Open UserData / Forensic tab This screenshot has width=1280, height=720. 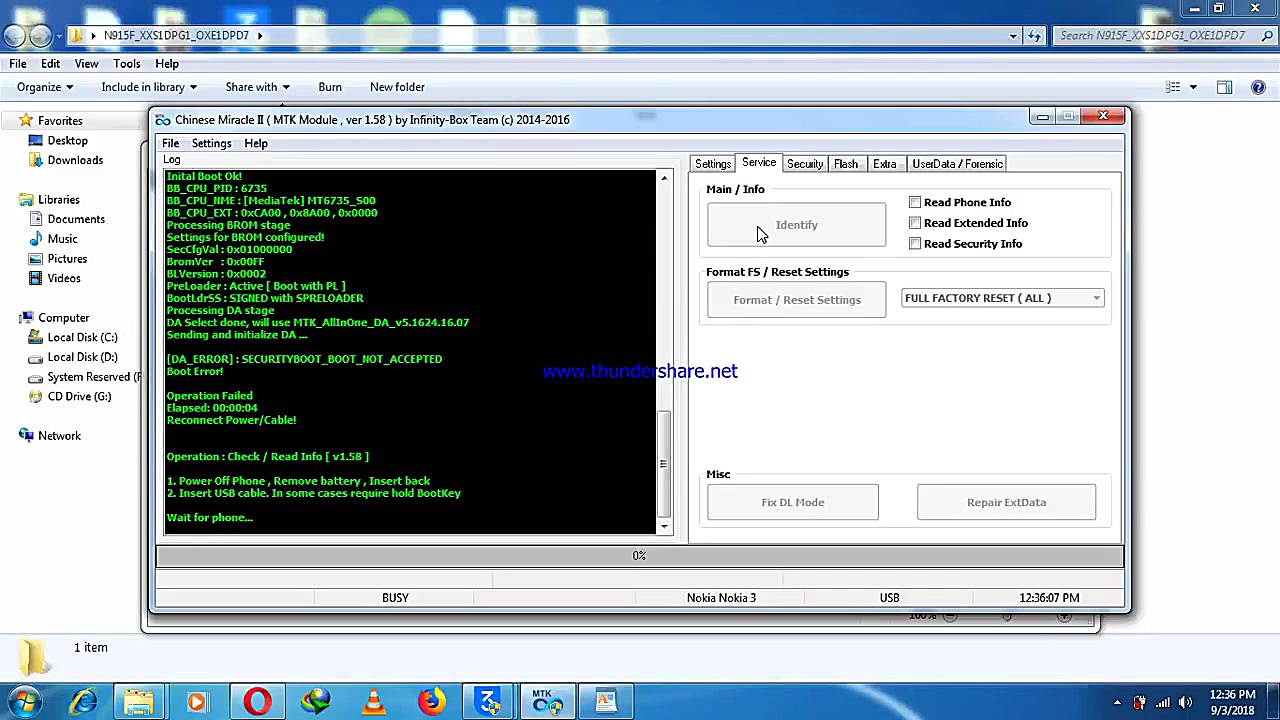pyautogui.click(x=957, y=164)
